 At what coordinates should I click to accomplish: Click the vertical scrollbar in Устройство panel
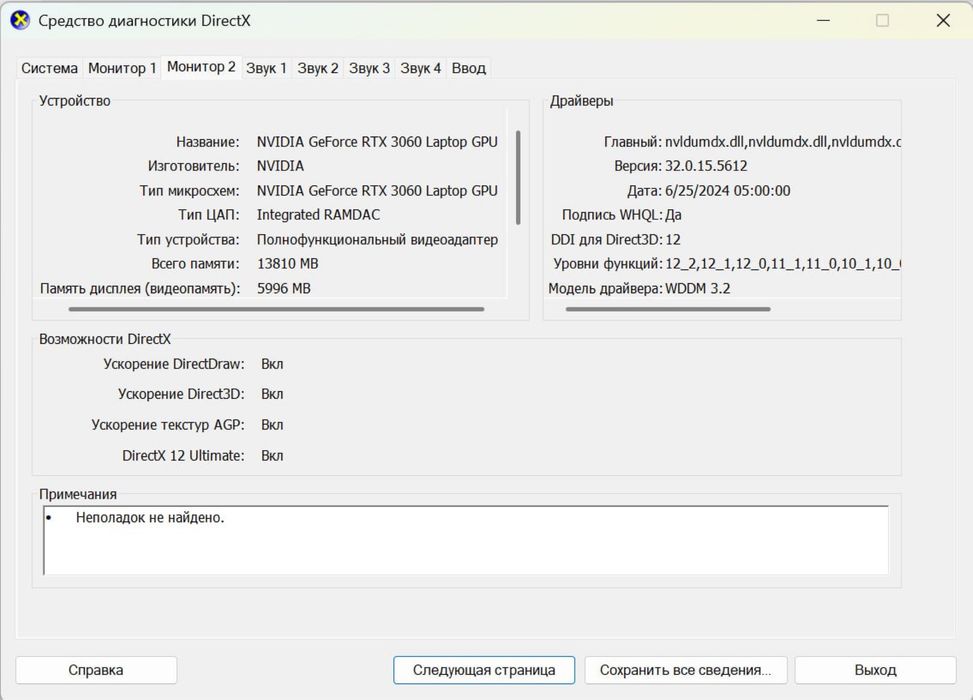[x=518, y=177]
